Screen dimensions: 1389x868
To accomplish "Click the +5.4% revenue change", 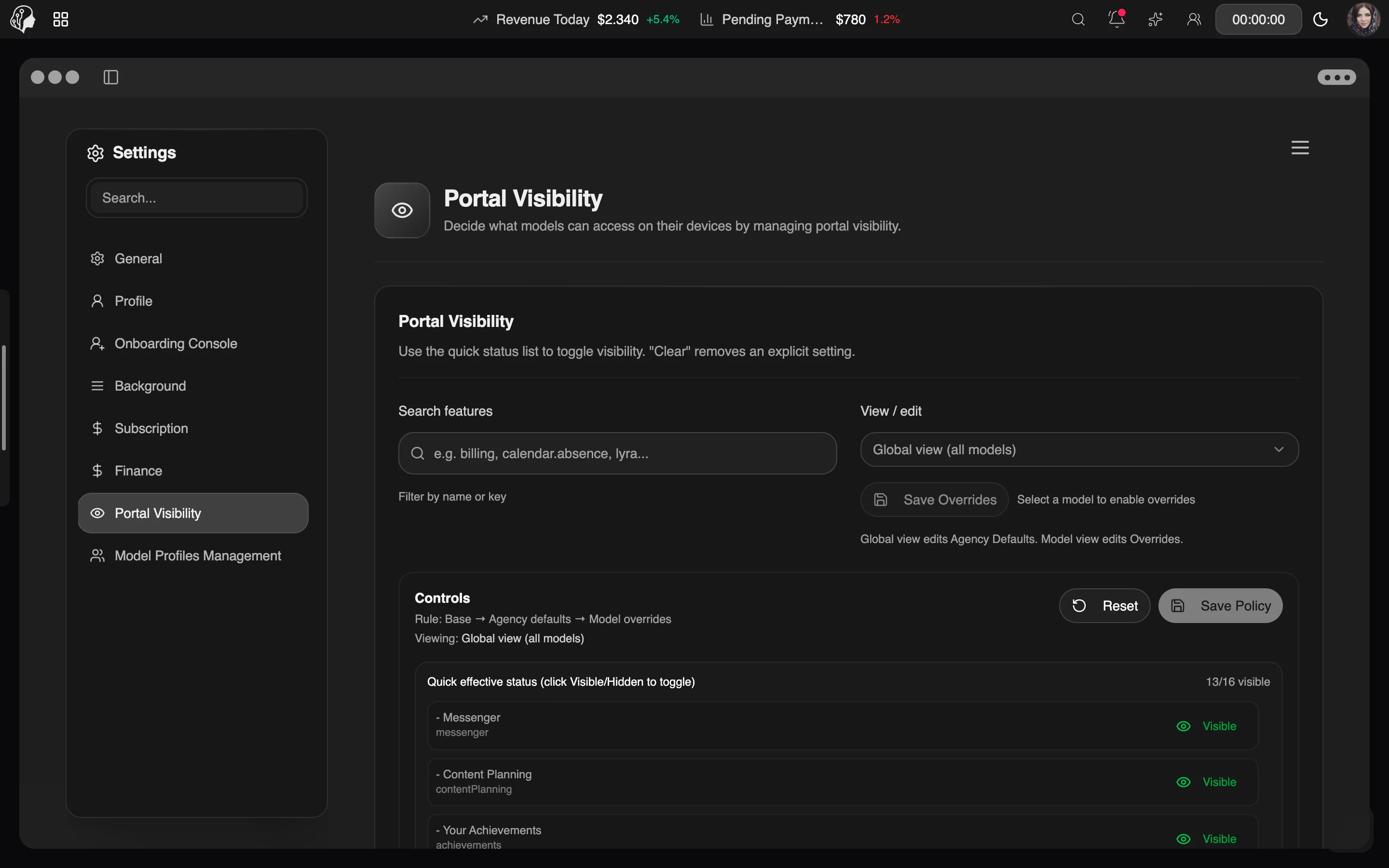I will point(663,19).
